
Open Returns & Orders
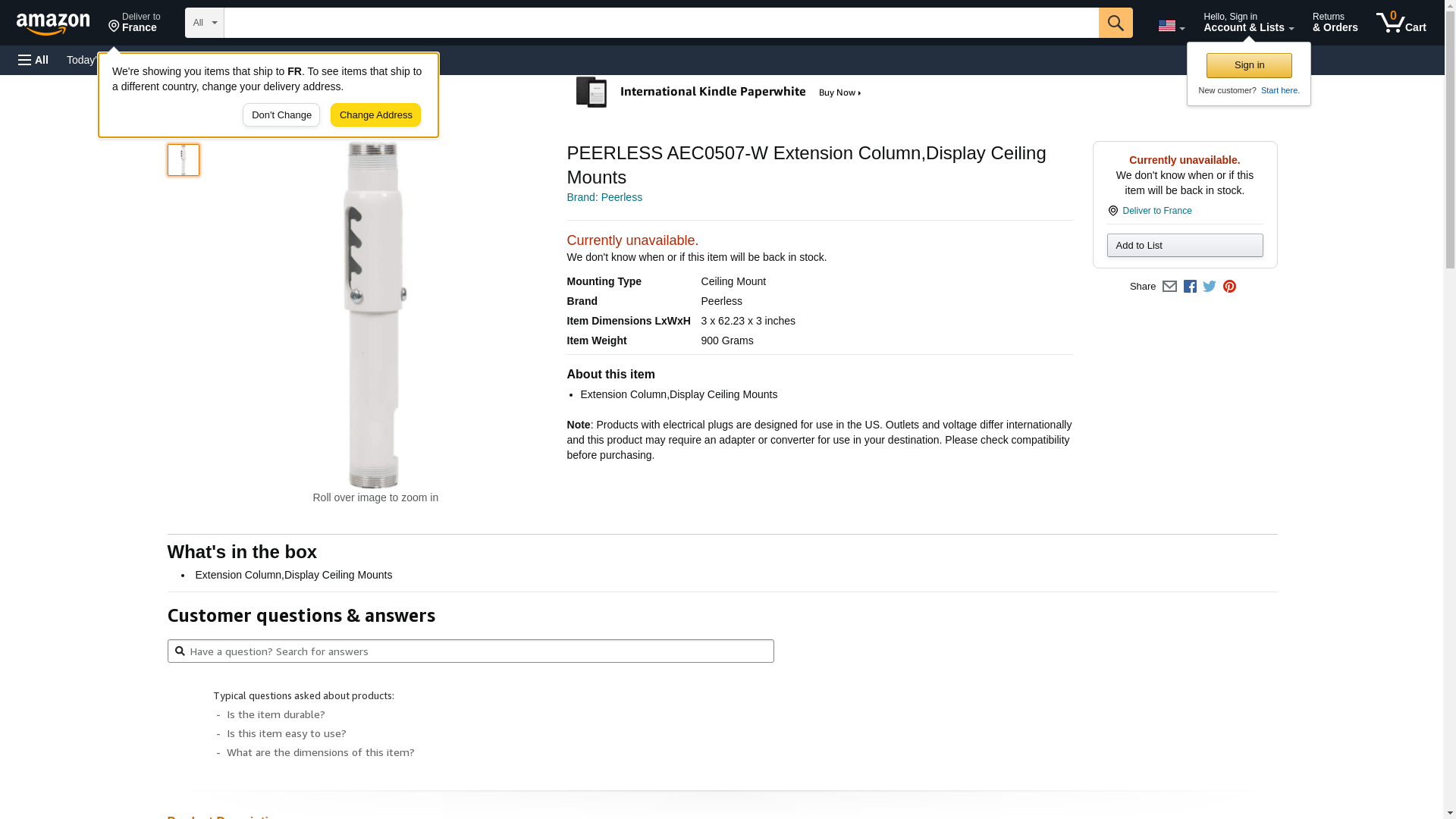(1335, 23)
